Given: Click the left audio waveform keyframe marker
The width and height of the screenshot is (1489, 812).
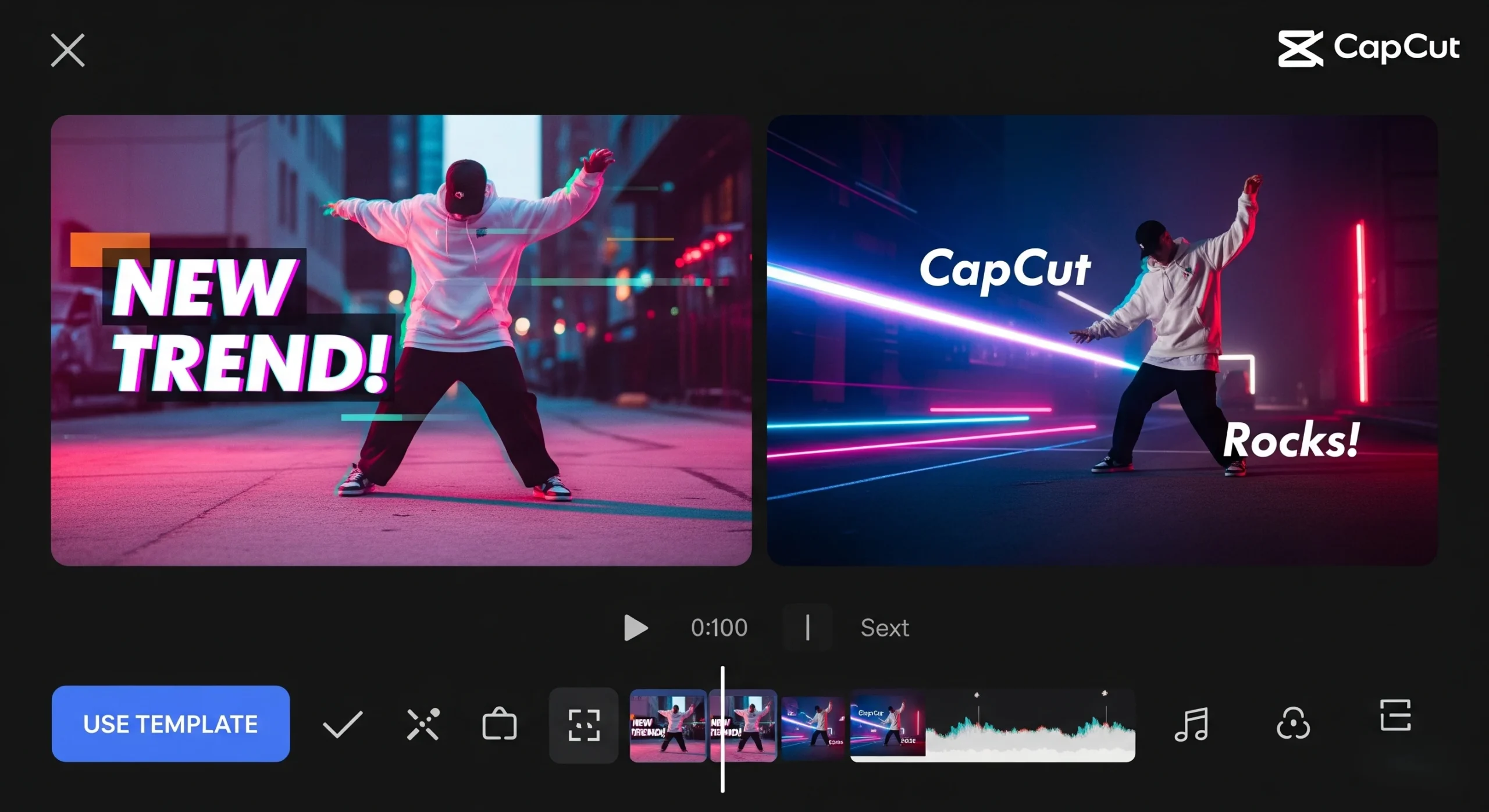Looking at the screenshot, I should point(977,695).
